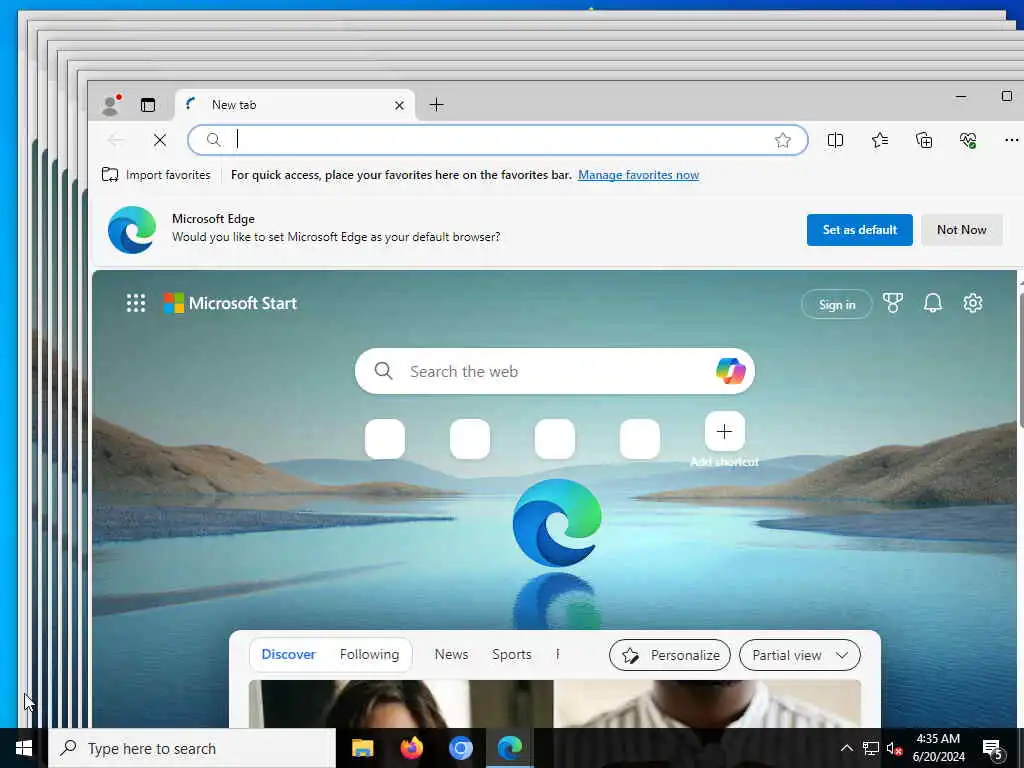Click the Import favorites button
This screenshot has height=768, width=1024.
pyautogui.click(x=156, y=174)
